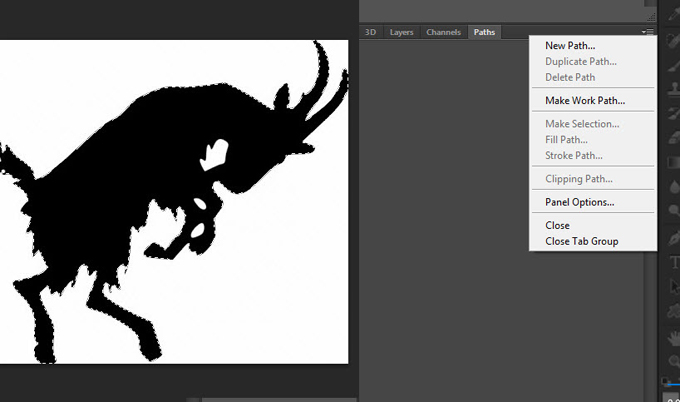Select the History Brush tool

point(674,114)
